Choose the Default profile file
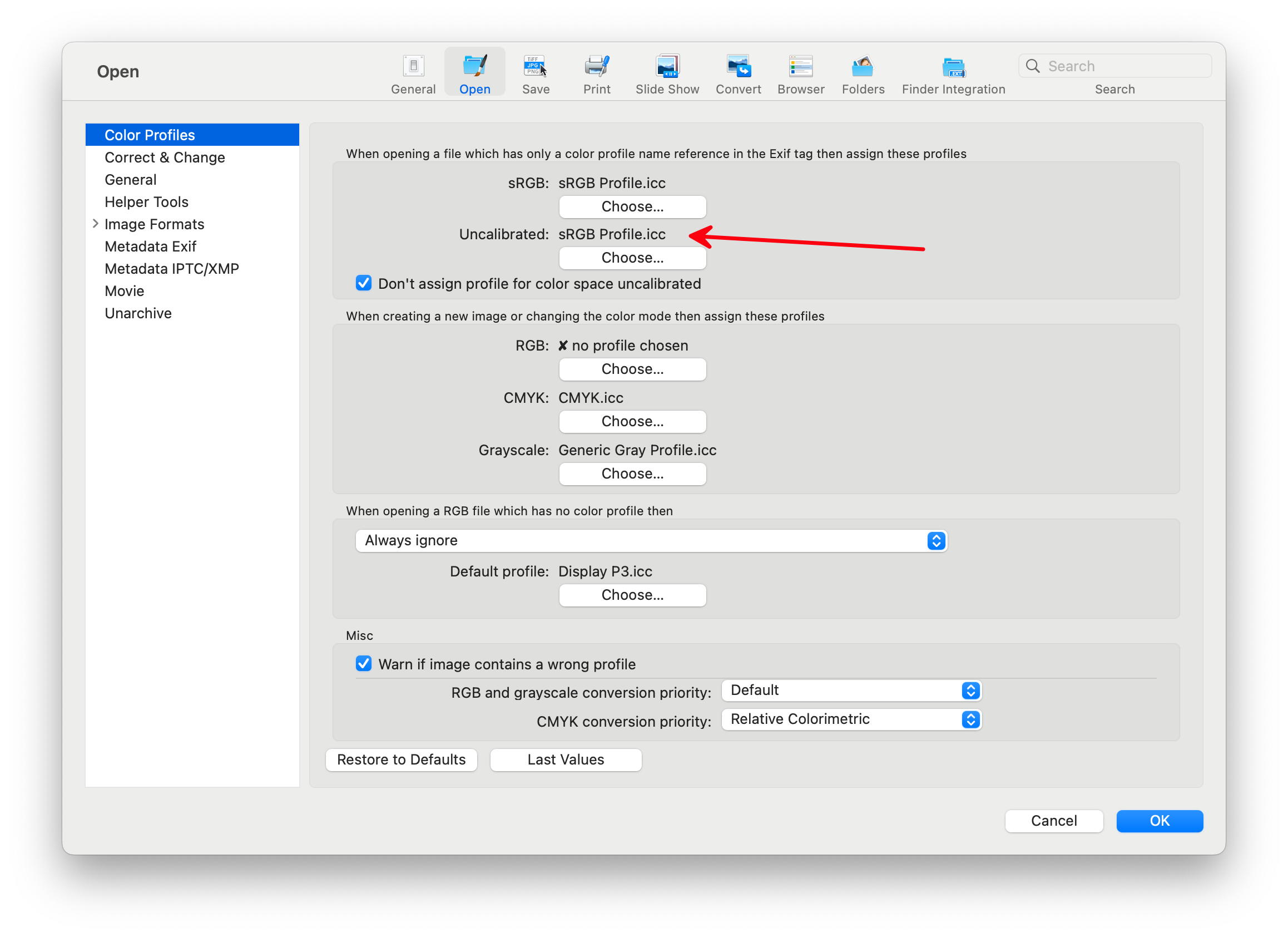Screen dimensions: 1288x937 (632, 595)
